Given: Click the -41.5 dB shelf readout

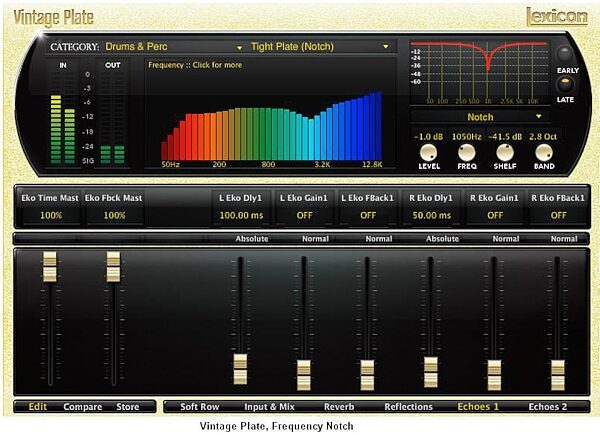Looking at the screenshot, I should tap(505, 137).
